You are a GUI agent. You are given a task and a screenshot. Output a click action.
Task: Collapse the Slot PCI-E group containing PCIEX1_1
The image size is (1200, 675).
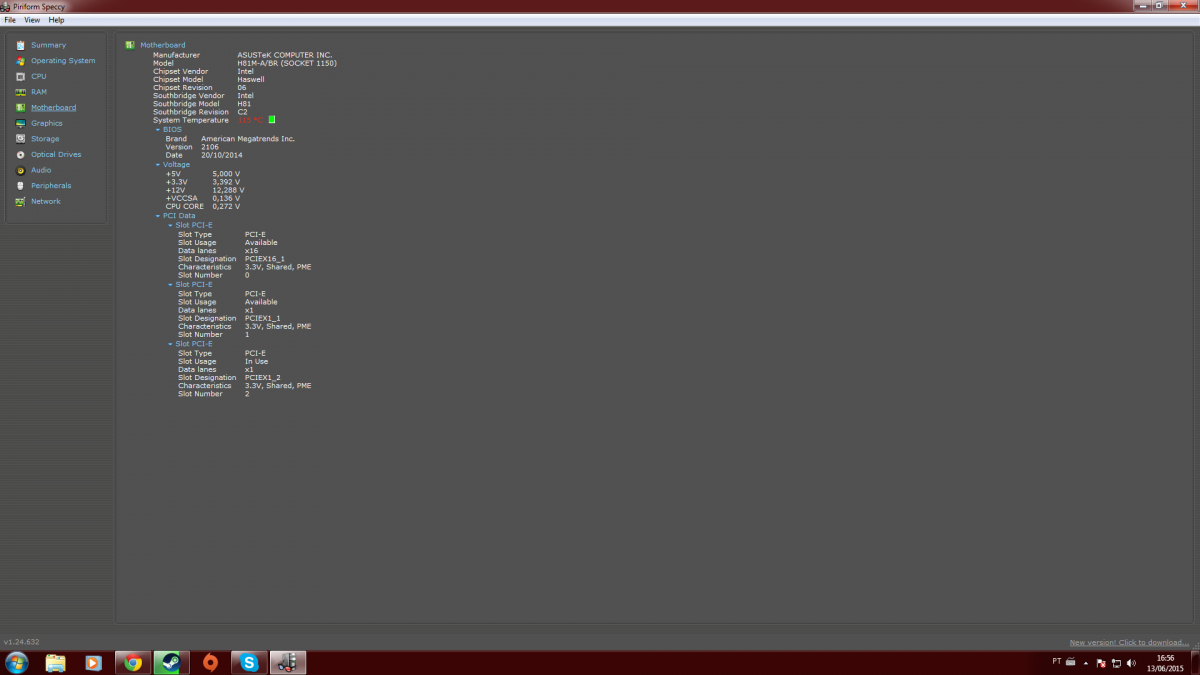(170, 285)
